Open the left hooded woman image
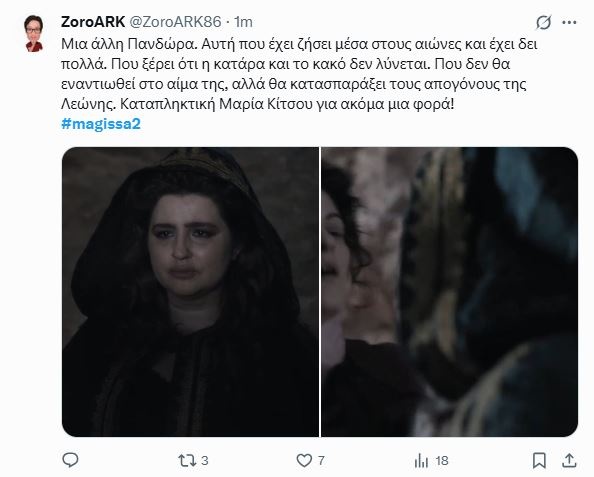The width and height of the screenshot is (594, 477). tap(190, 292)
